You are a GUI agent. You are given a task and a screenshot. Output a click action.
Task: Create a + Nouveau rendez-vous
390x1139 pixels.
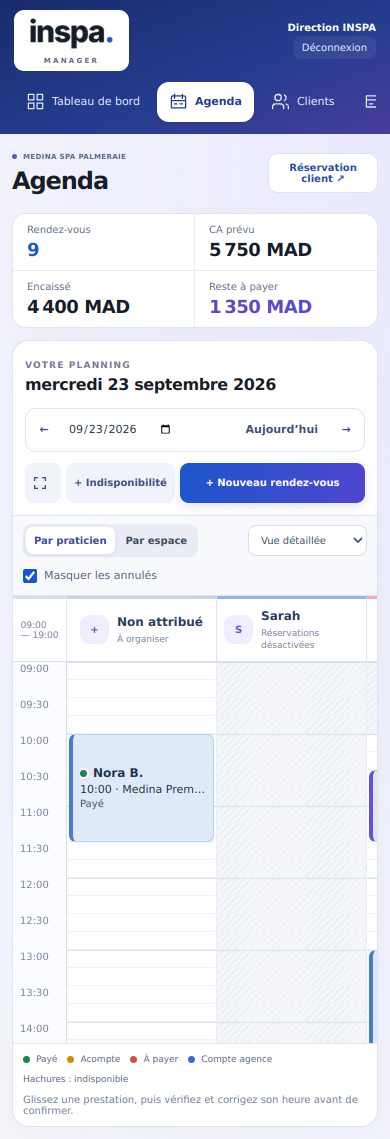(x=272, y=483)
